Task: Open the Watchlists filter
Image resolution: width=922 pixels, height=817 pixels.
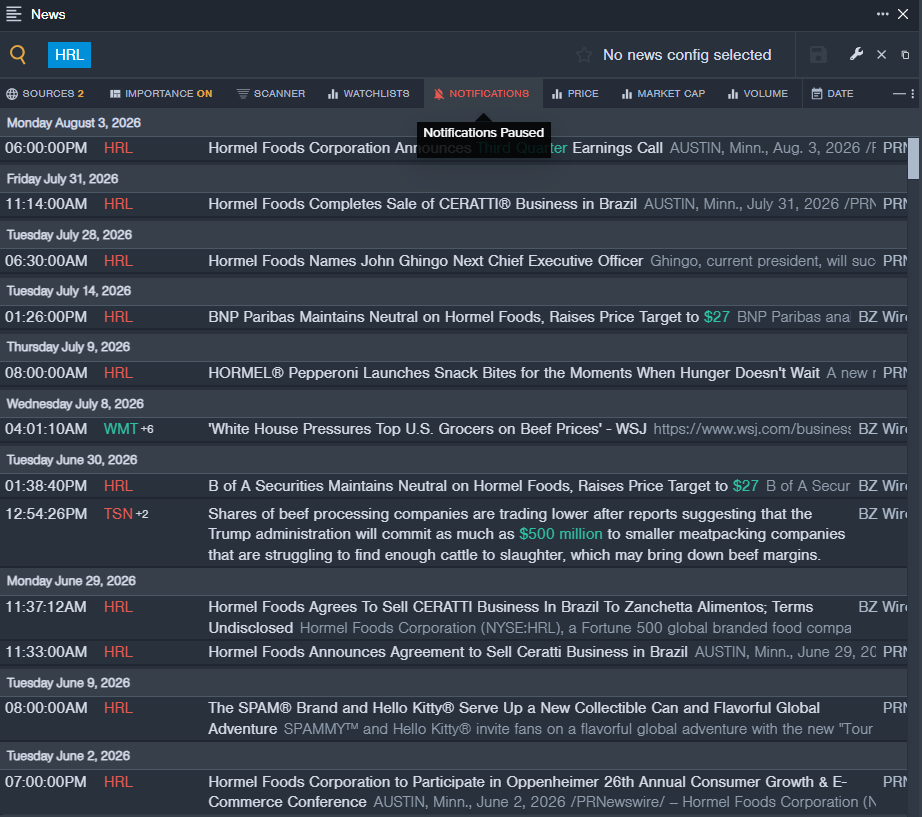Action: click(369, 94)
